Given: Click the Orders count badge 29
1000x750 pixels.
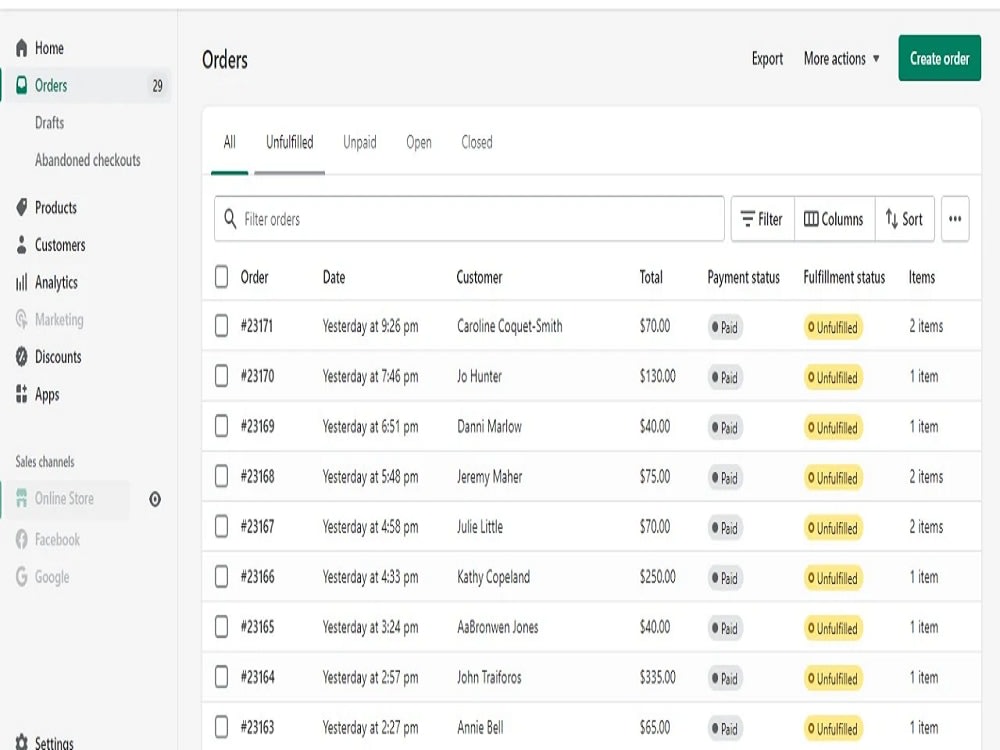Looking at the screenshot, I should (x=158, y=85).
